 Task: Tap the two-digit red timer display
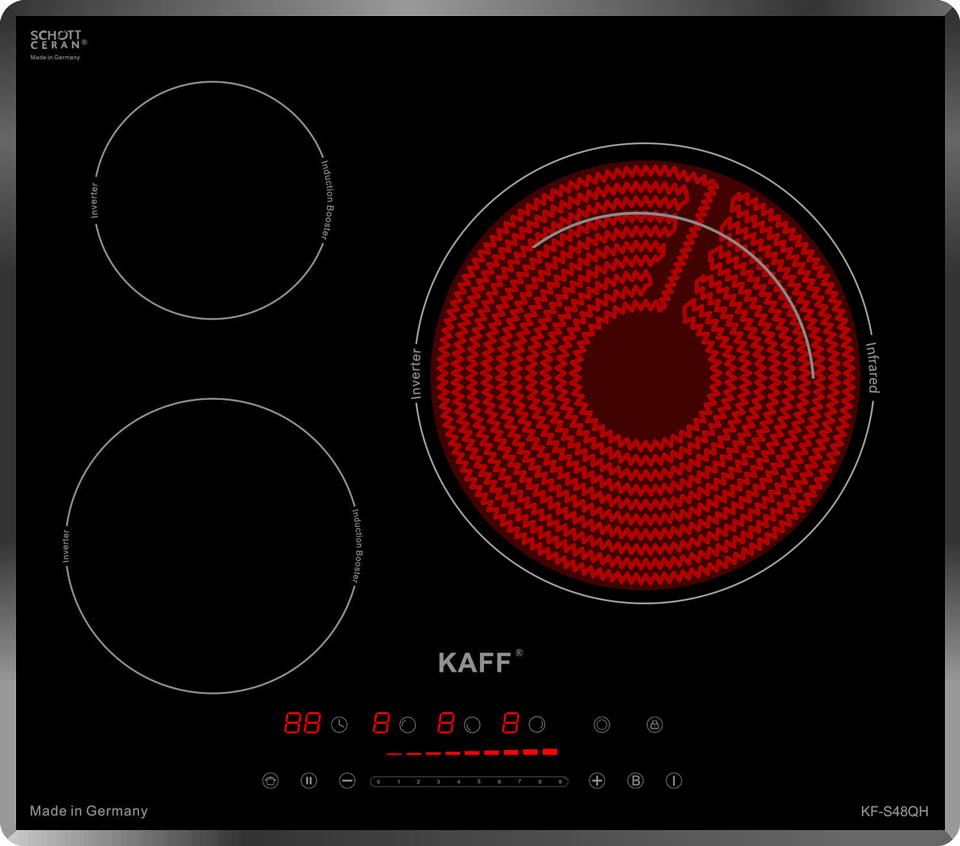point(302,724)
